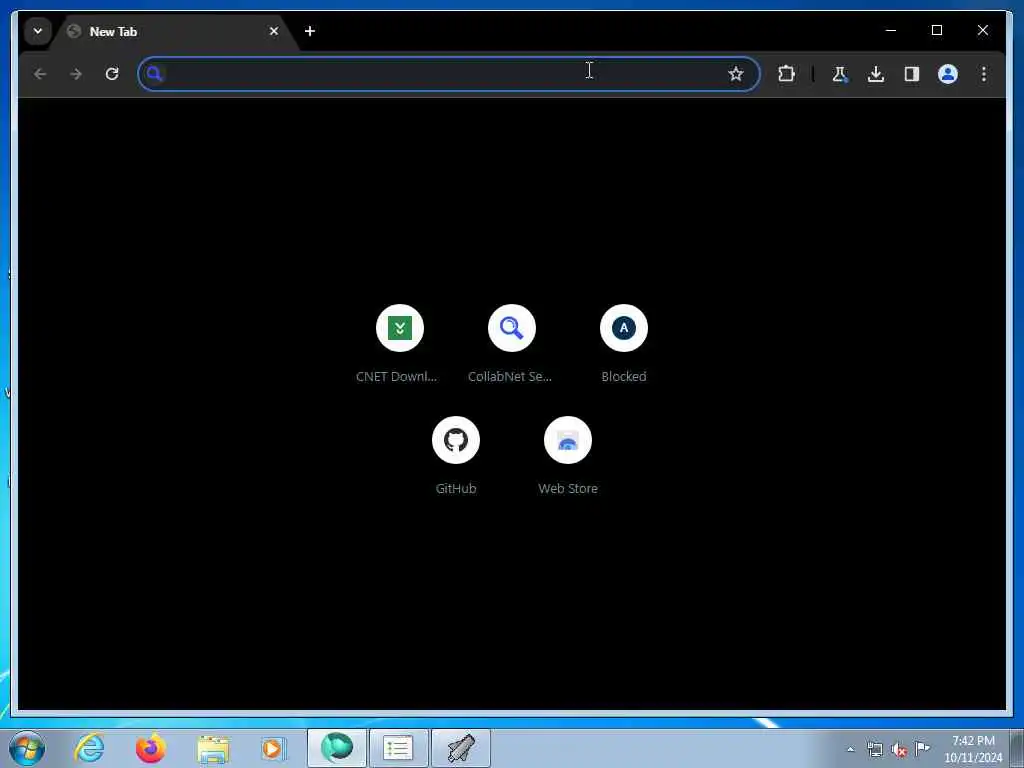
Task: Focus the address bar
Action: pos(449,74)
